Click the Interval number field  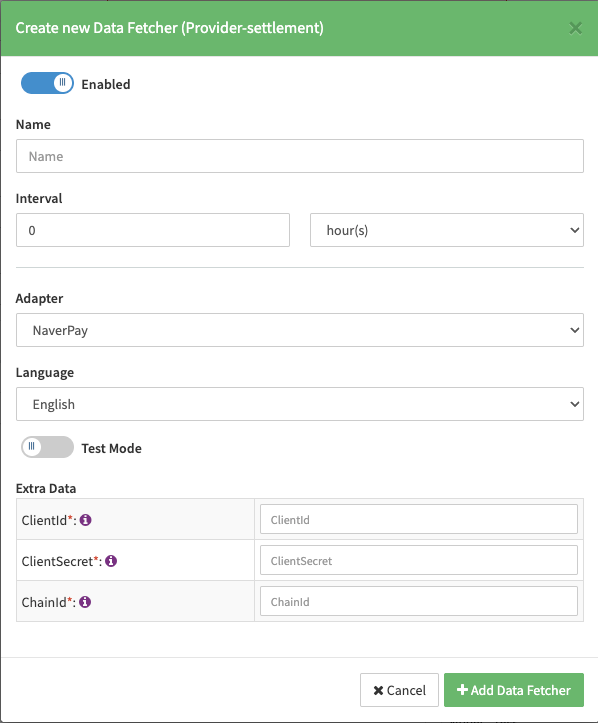click(153, 230)
